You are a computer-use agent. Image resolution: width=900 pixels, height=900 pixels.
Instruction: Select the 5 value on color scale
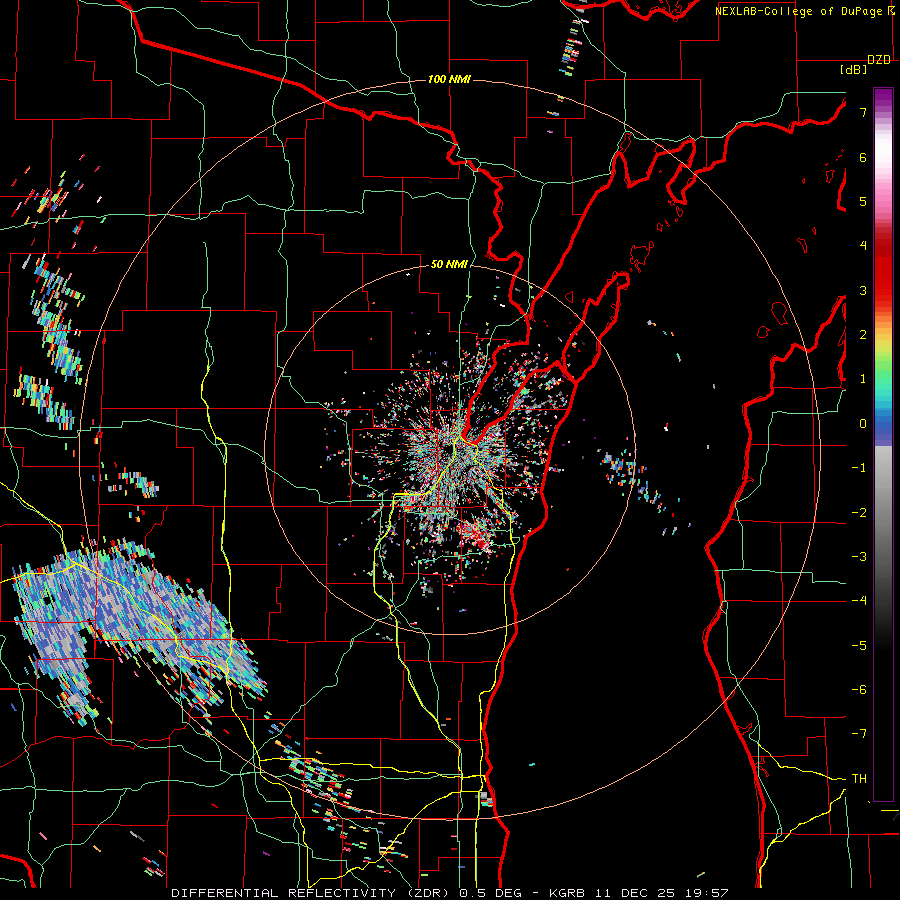coord(863,201)
